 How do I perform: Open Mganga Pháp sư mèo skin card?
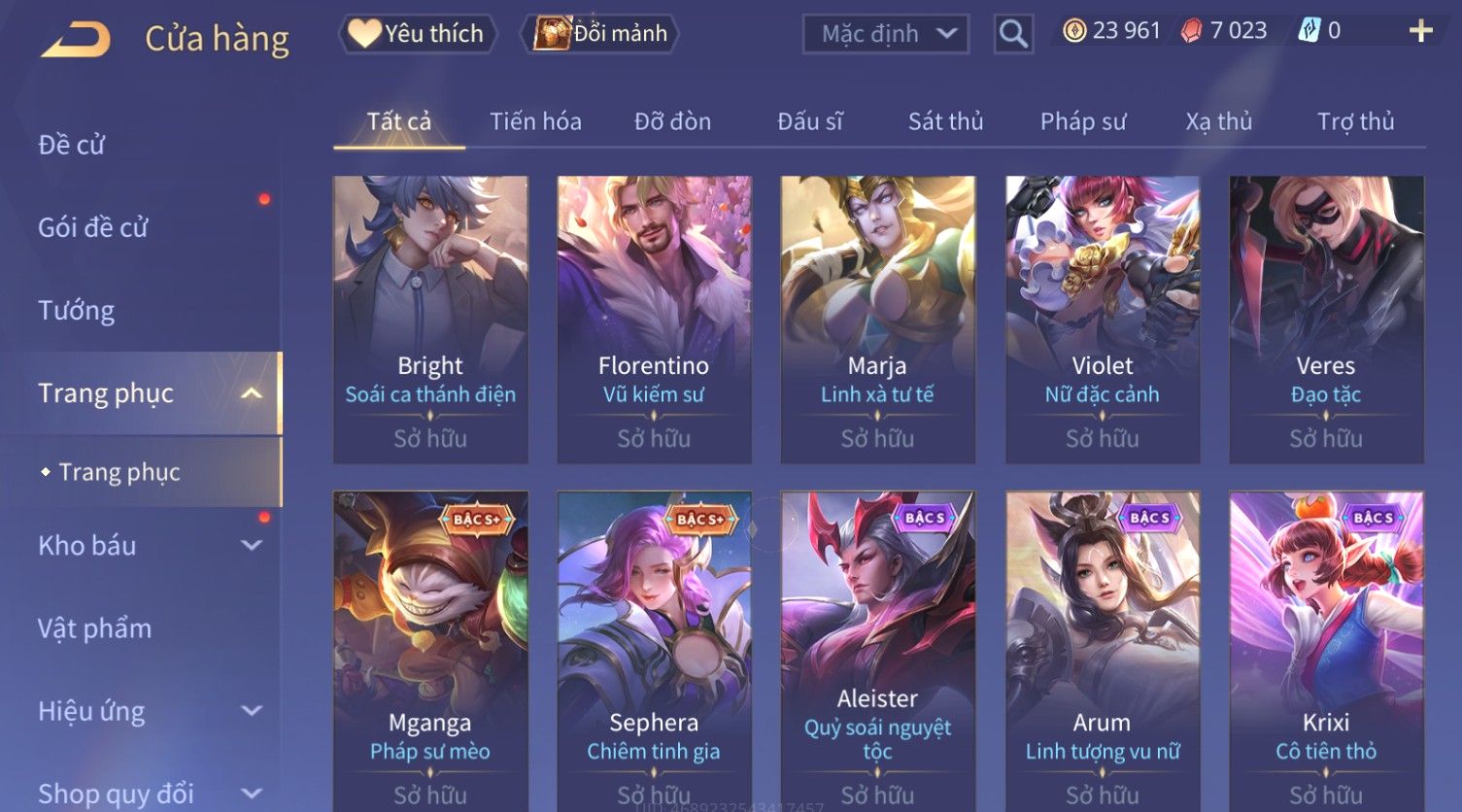click(430, 651)
